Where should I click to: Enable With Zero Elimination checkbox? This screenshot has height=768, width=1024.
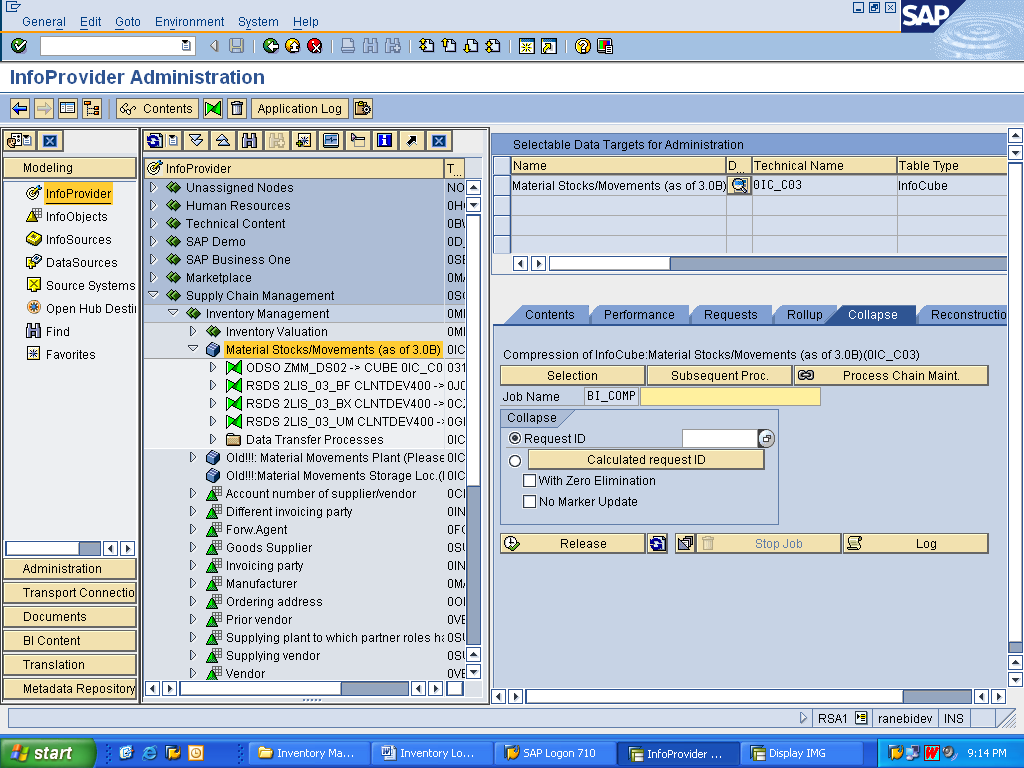pyautogui.click(x=530, y=481)
